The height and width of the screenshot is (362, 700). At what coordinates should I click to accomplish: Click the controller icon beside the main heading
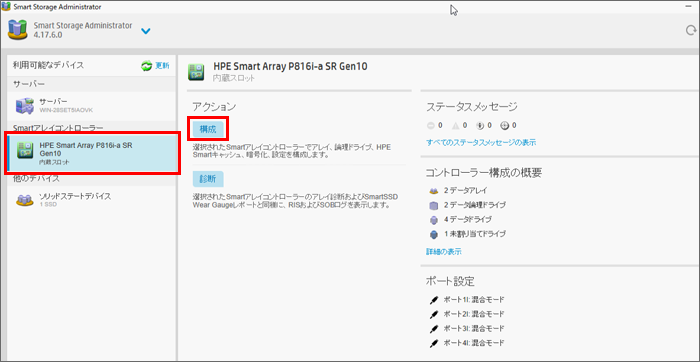196,71
